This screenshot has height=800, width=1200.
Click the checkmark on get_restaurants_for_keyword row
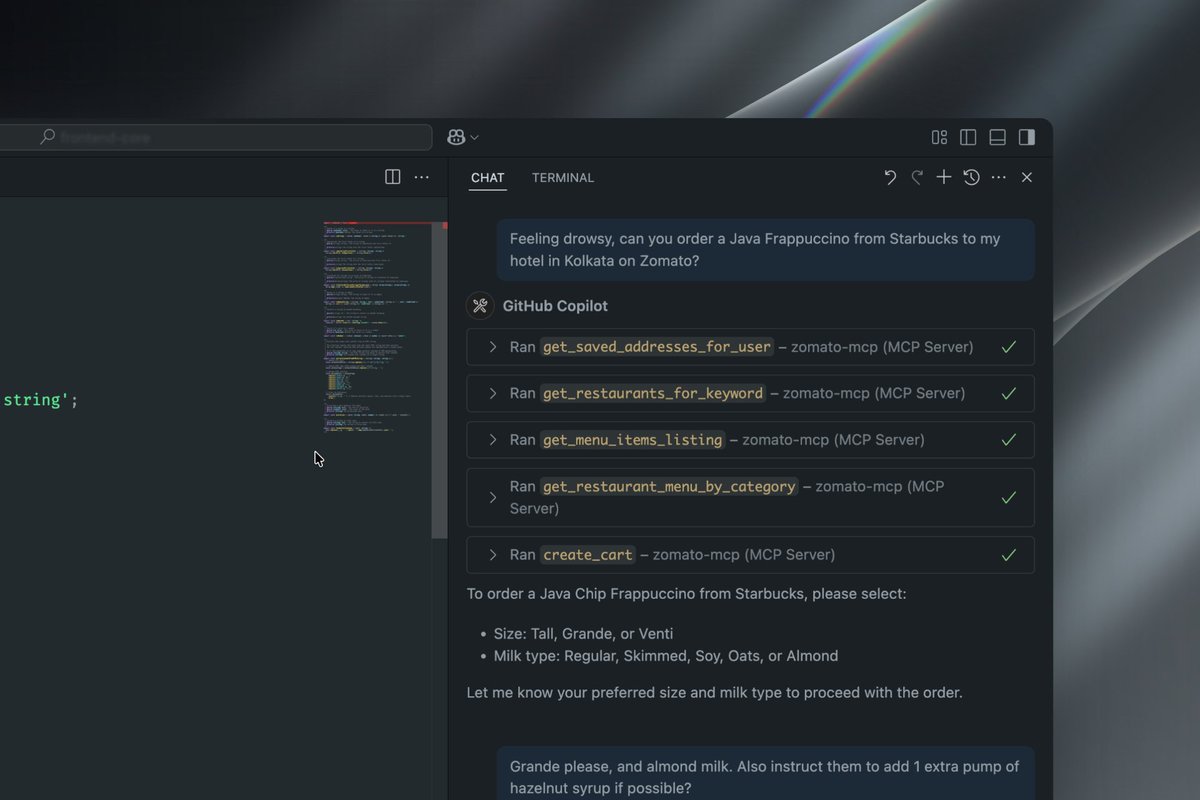1009,393
